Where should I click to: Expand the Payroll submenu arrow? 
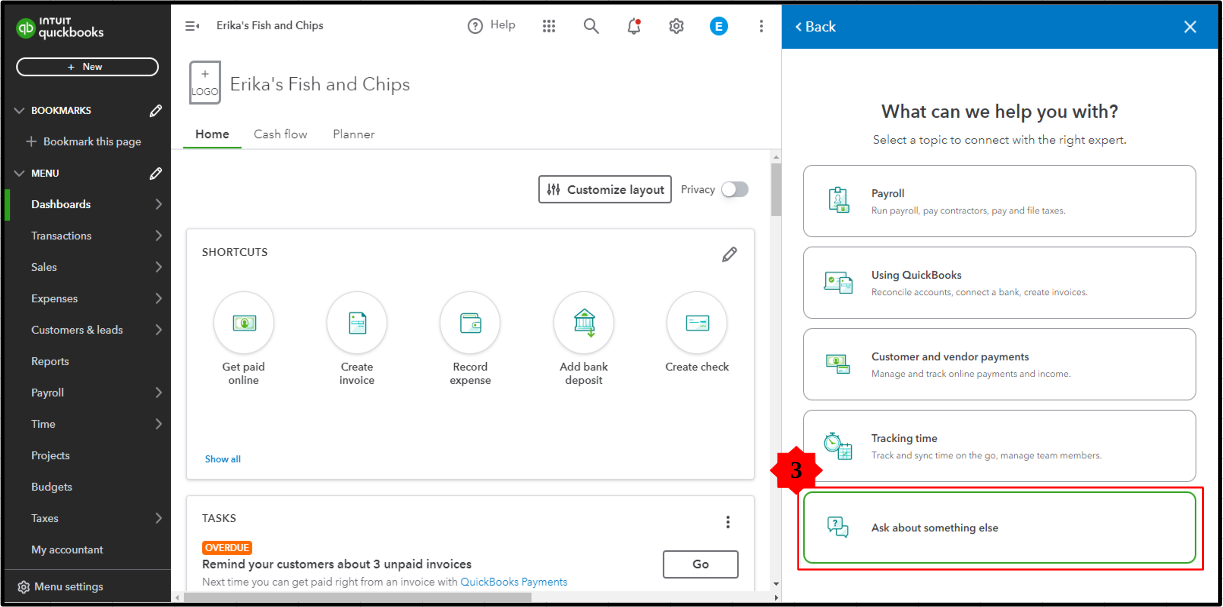coord(158,393)
